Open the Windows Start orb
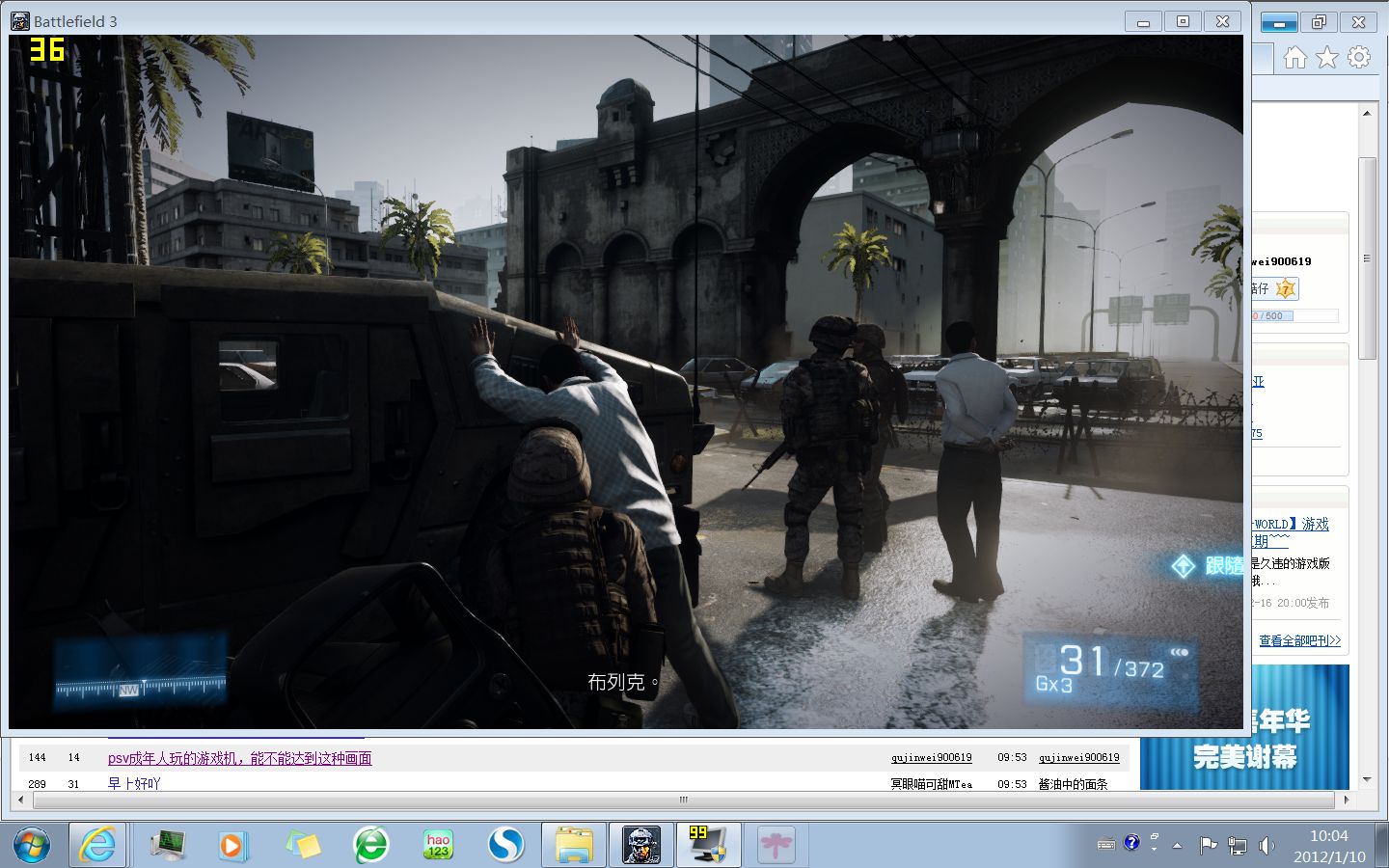The height and width of the screenshot is (868, 1389). point(31,845)
